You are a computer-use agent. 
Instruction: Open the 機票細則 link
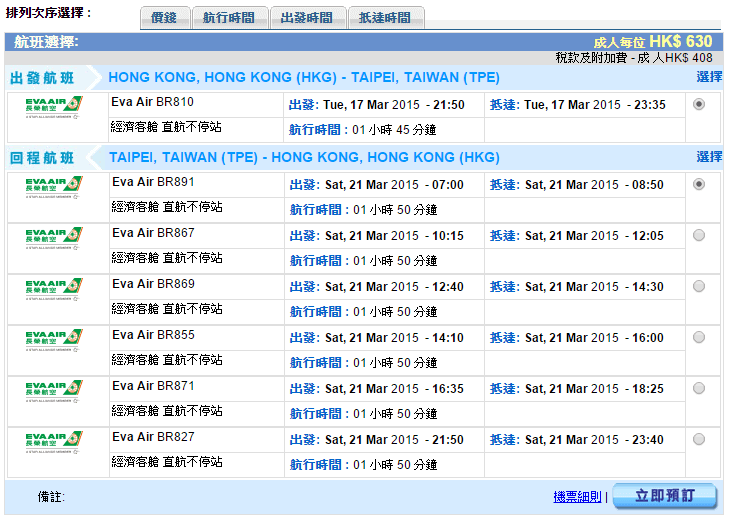[x=577, y=496]
